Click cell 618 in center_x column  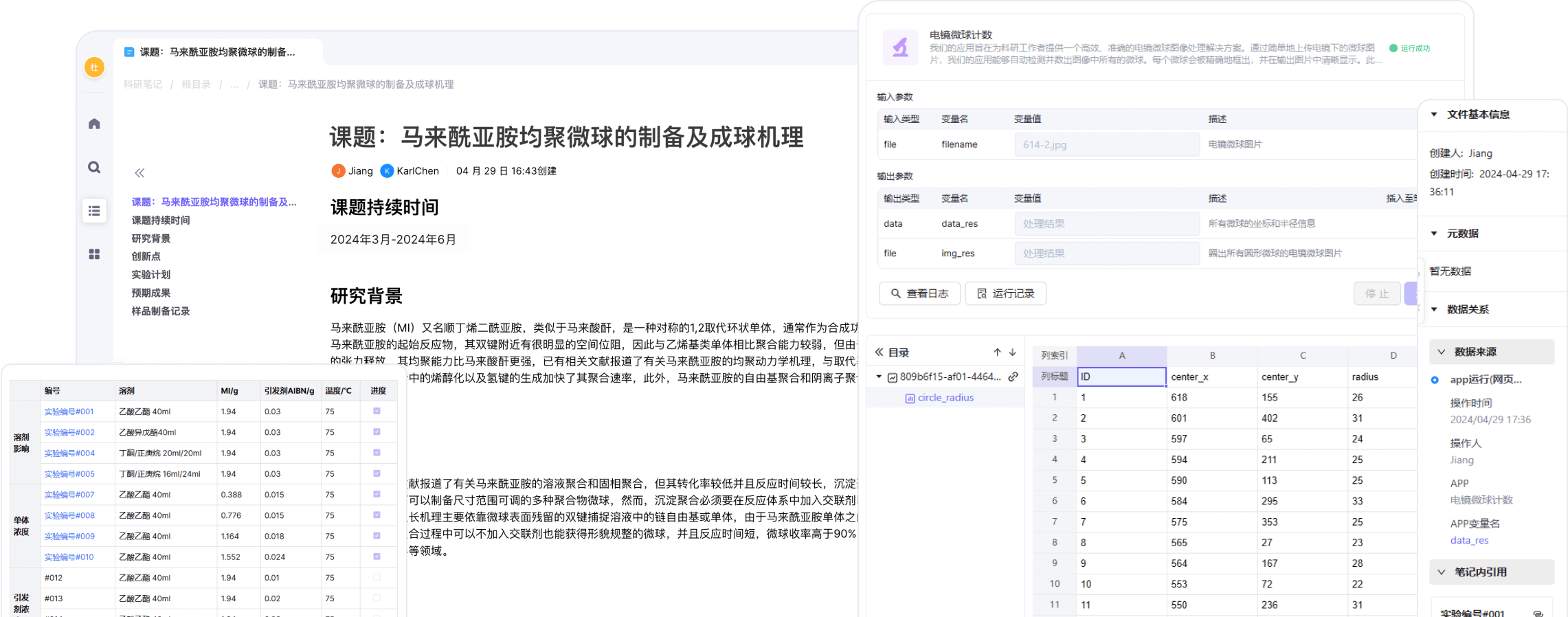[x=1212, y=398]
